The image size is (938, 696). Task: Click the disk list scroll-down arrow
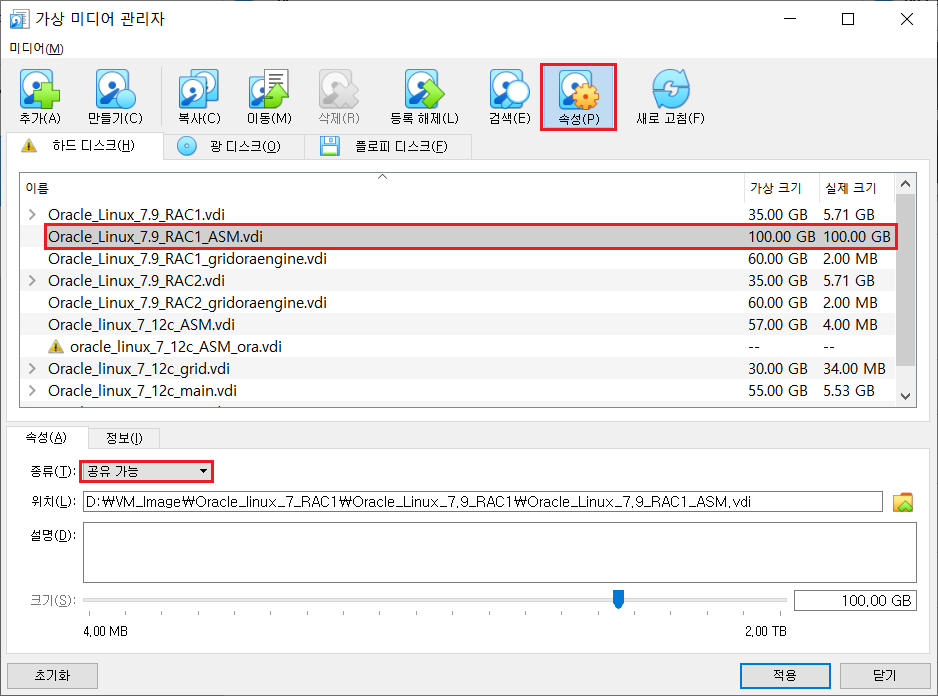[905, 396]
